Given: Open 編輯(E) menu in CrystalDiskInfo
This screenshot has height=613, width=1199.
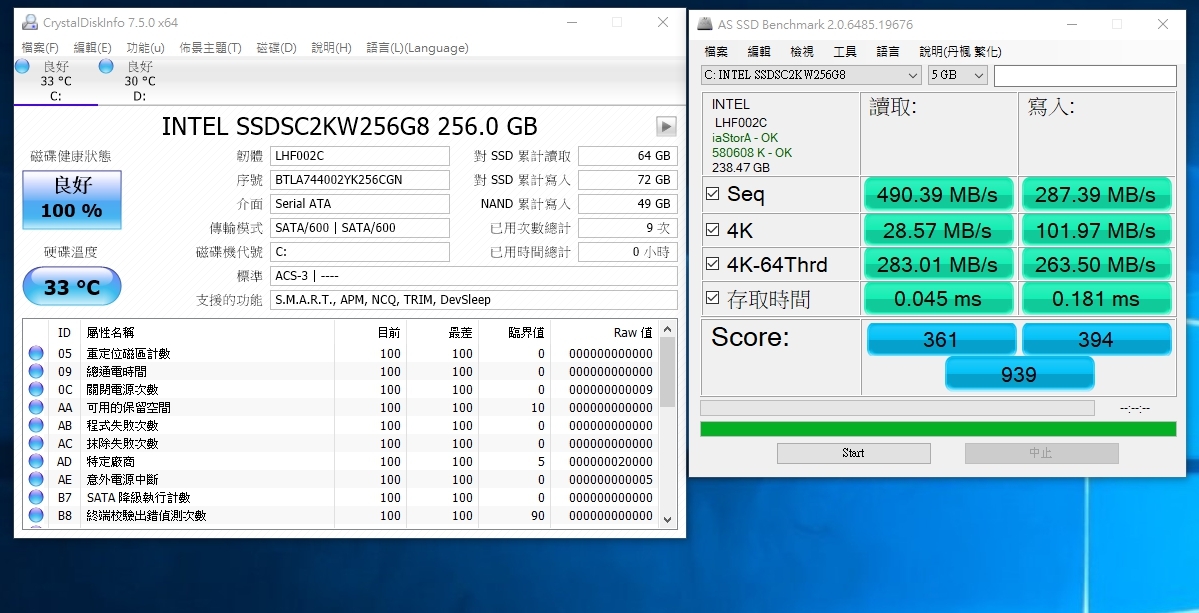Looking at the screenshot, I should 93,48.
